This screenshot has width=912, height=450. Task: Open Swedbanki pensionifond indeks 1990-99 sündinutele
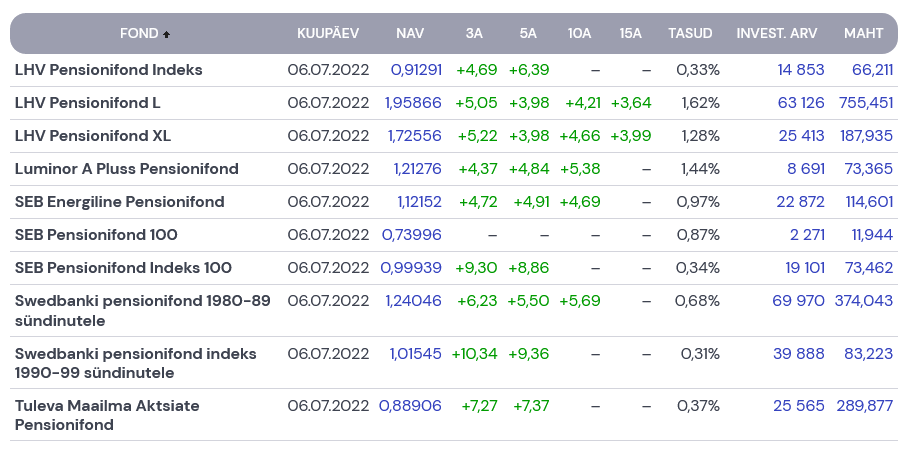click(x=136, y=363)
